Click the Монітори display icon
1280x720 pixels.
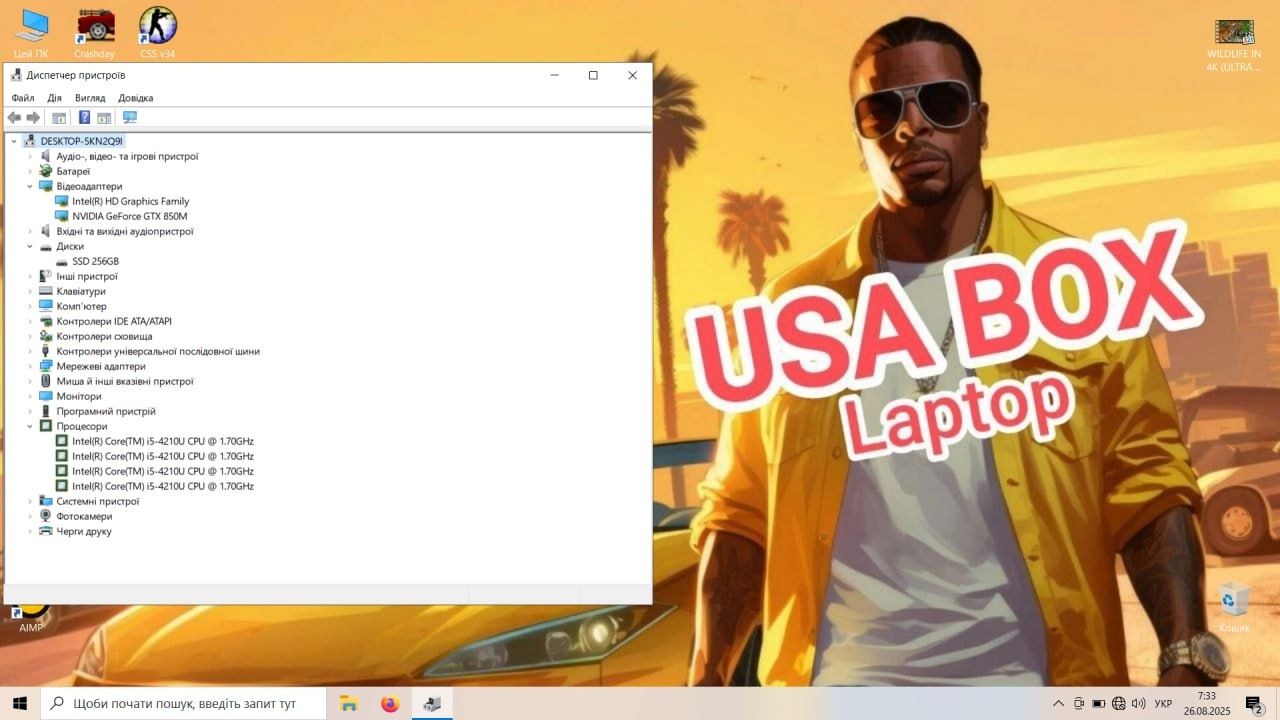coord(46,396)
